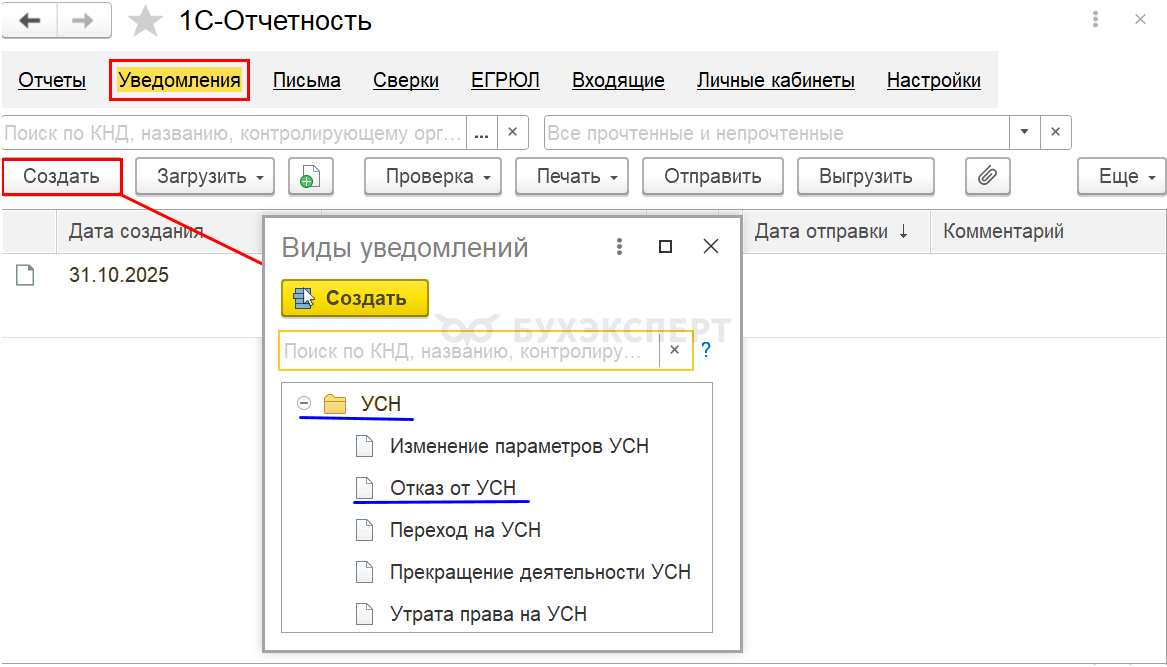Close the Виды уведомлений dialog
This screenshot has height=667, width=1167.
tap(711, 246)
